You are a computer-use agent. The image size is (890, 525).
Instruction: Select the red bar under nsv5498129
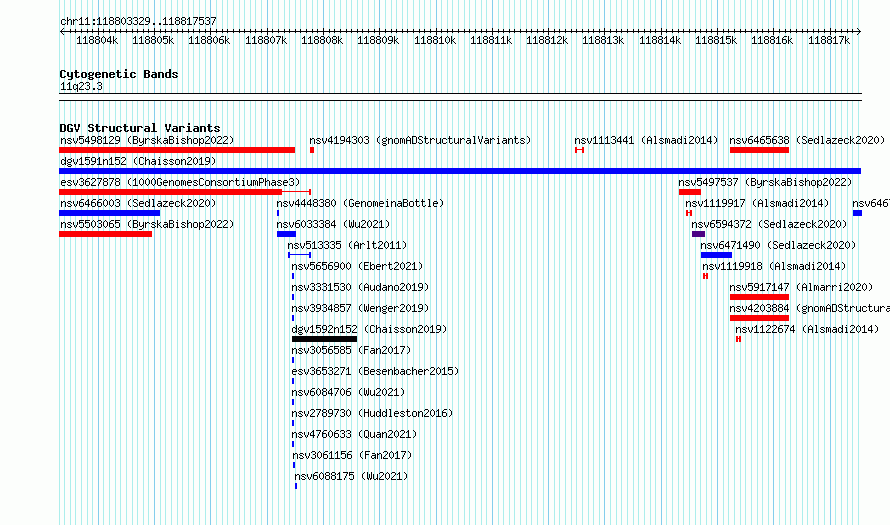pyautogui.click(x=177, y=150)
